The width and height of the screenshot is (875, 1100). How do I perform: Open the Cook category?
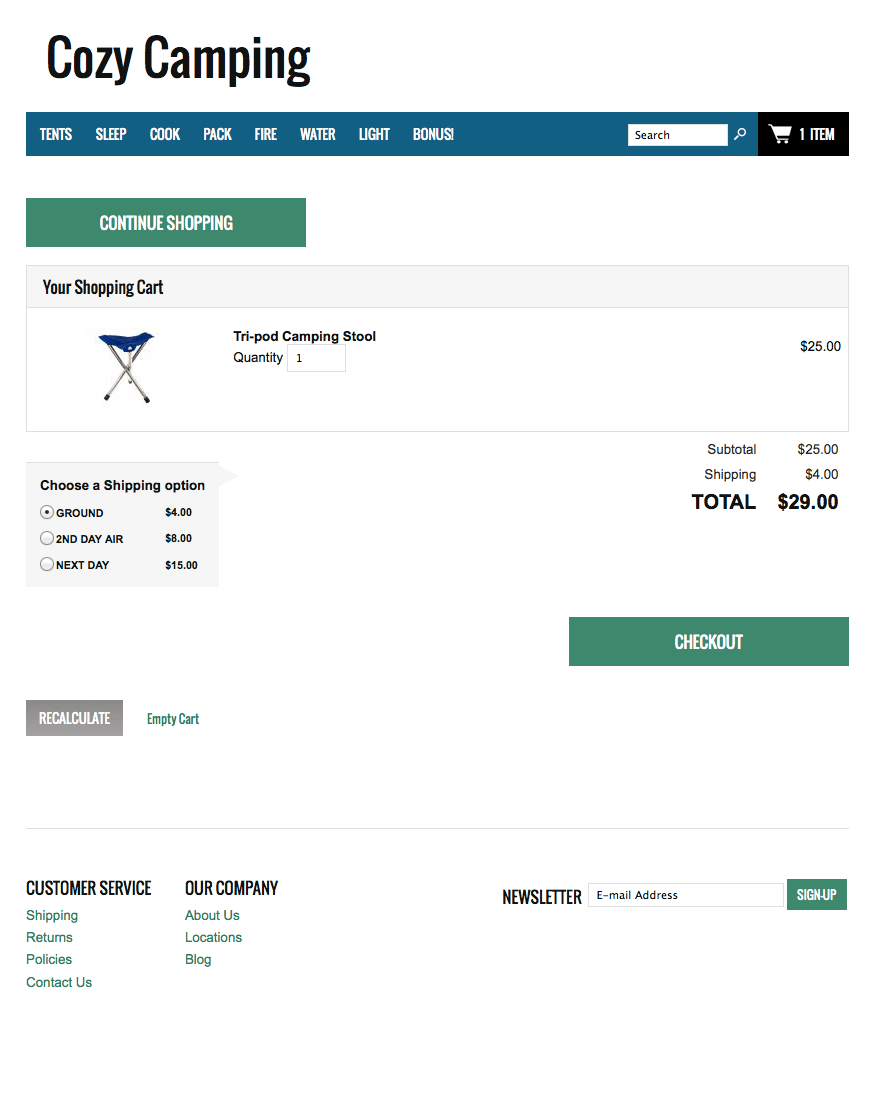tap(165, 134)
